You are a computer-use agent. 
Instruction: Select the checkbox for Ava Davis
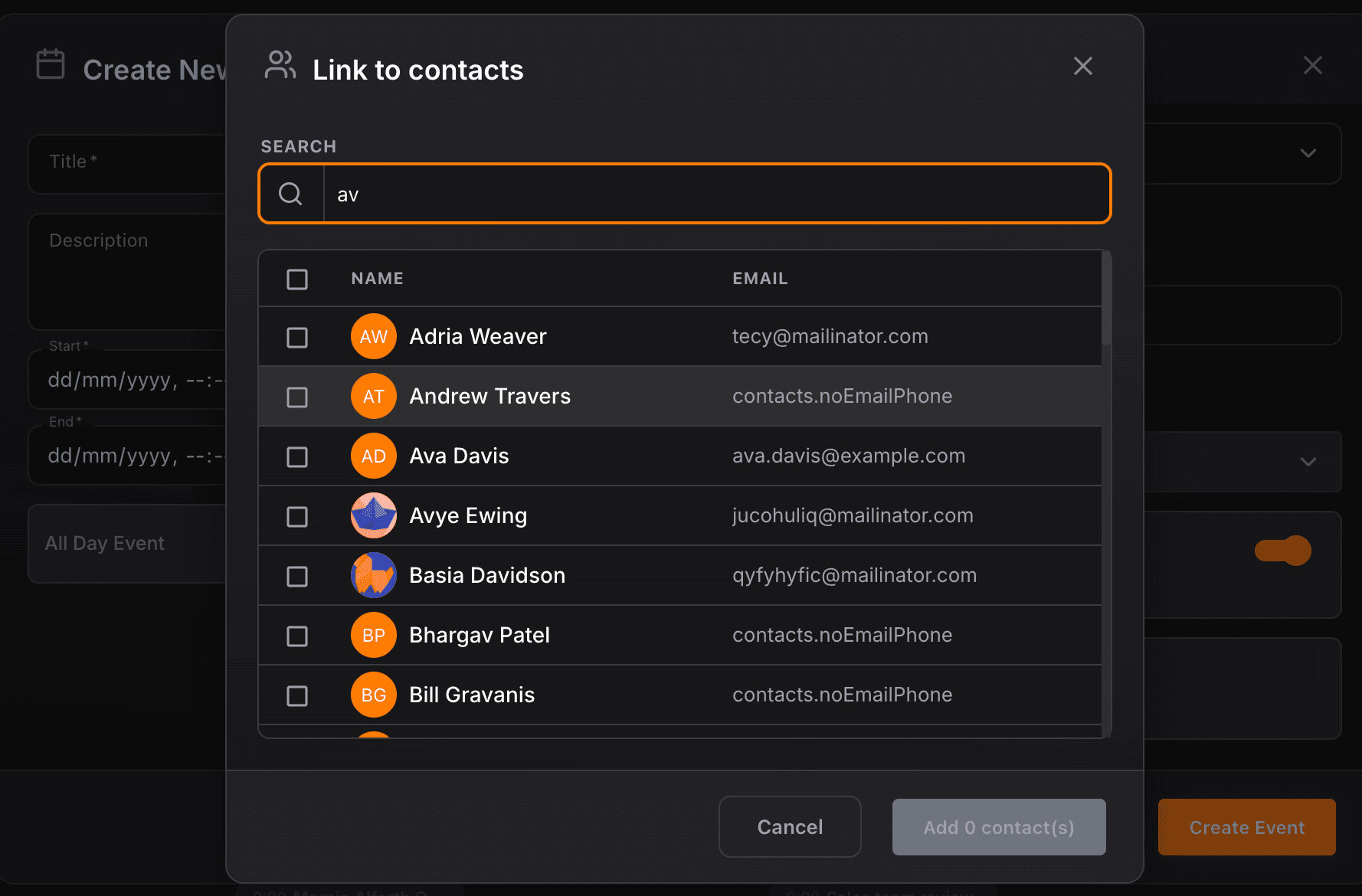click(297, 456)
